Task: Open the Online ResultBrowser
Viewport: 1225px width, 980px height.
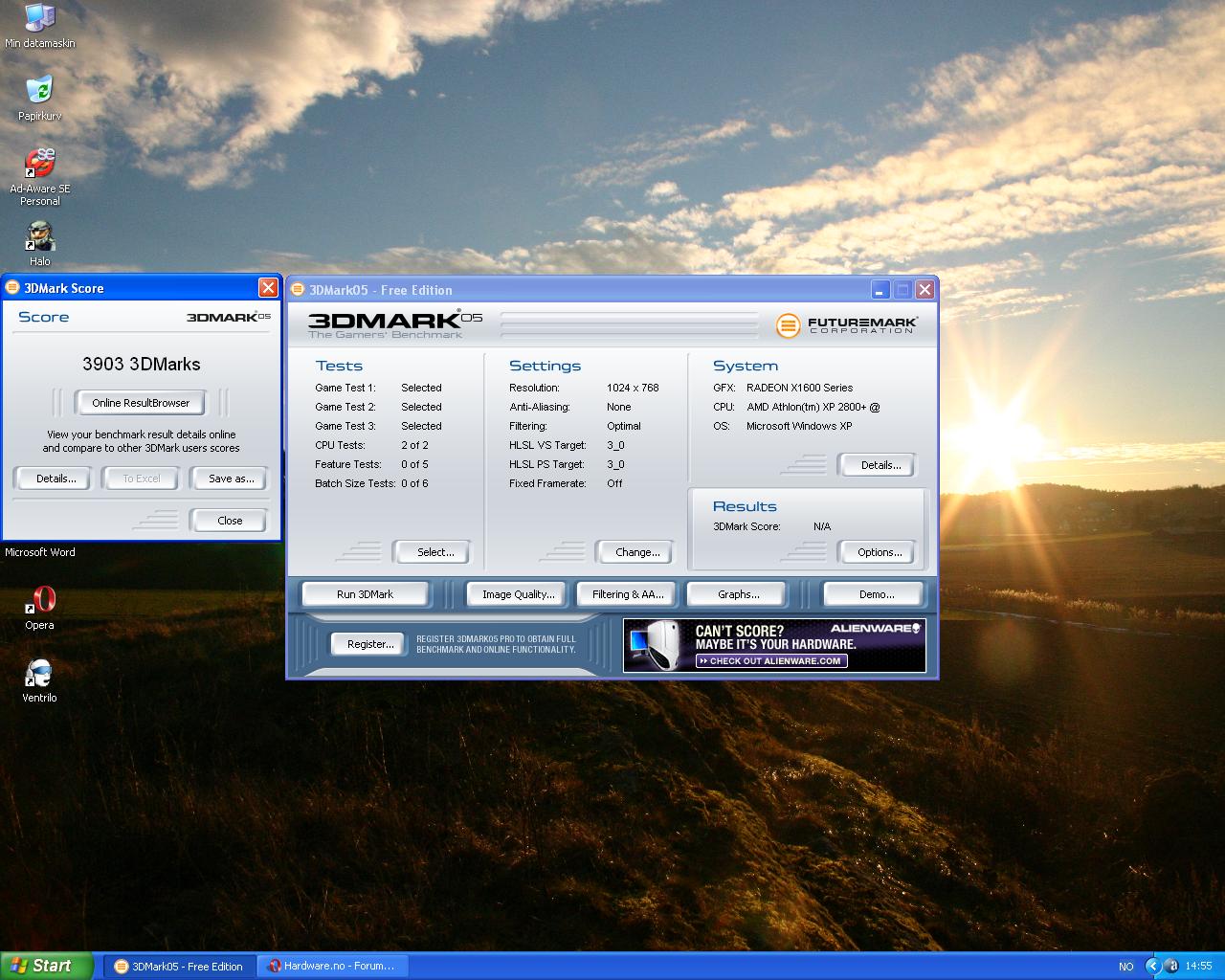Action: (x=141, y=403)
